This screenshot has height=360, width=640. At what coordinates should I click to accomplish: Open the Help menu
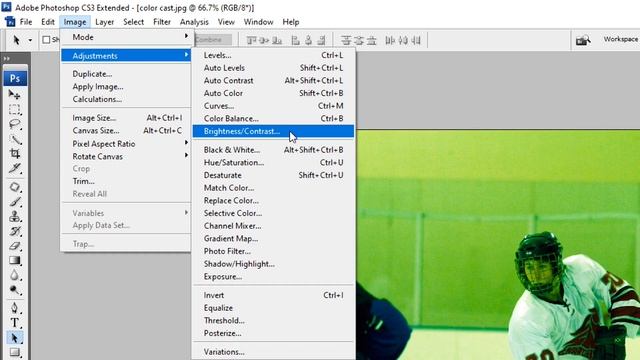click(x=291, y=22)
